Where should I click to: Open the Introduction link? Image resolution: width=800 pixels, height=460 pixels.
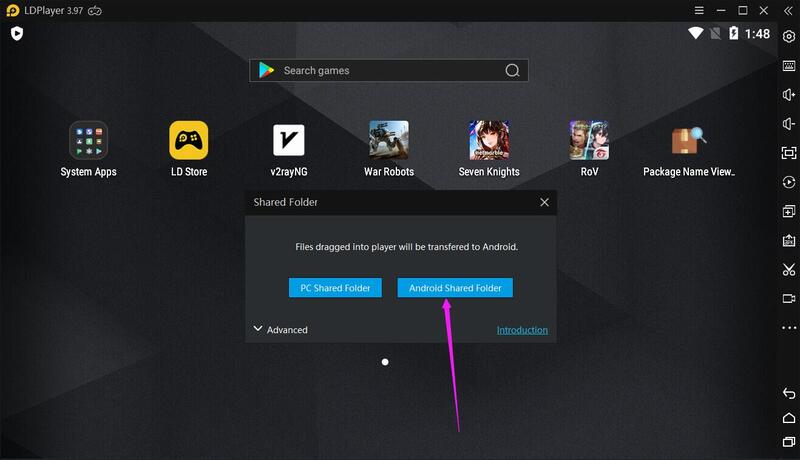tap(522, 330)
